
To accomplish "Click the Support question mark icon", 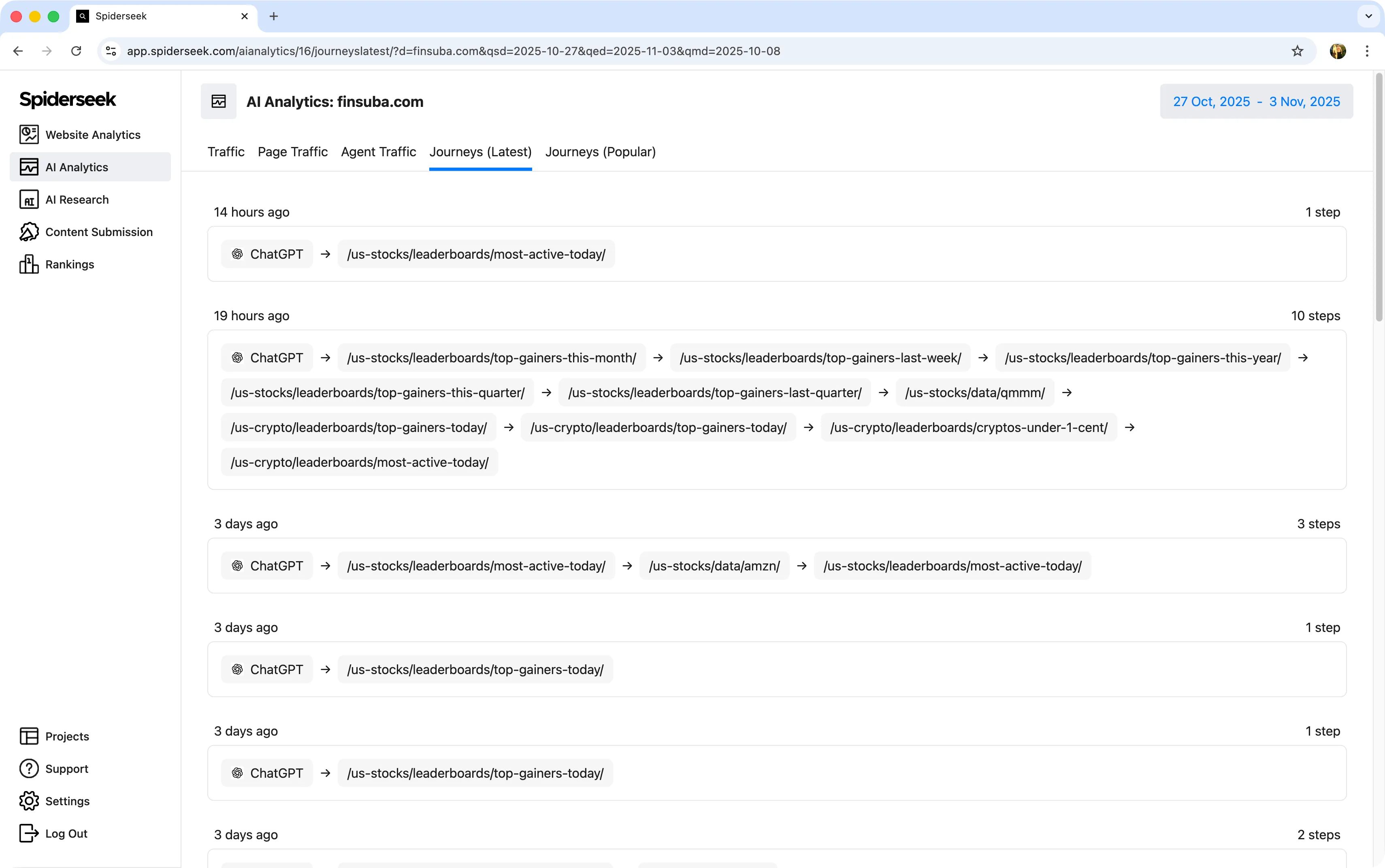I will [29, 768].
